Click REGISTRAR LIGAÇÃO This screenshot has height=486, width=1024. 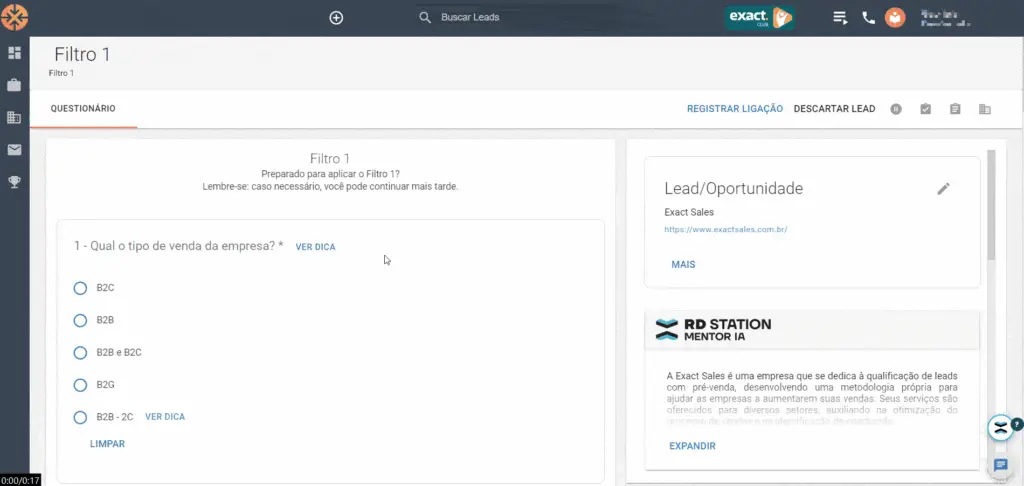(734, 109)
